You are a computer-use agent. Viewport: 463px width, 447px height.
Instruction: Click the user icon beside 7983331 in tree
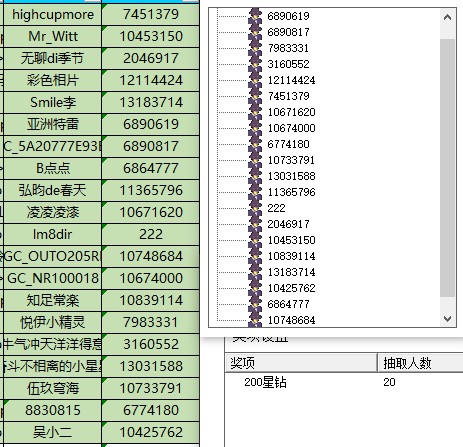click(255, 48)
